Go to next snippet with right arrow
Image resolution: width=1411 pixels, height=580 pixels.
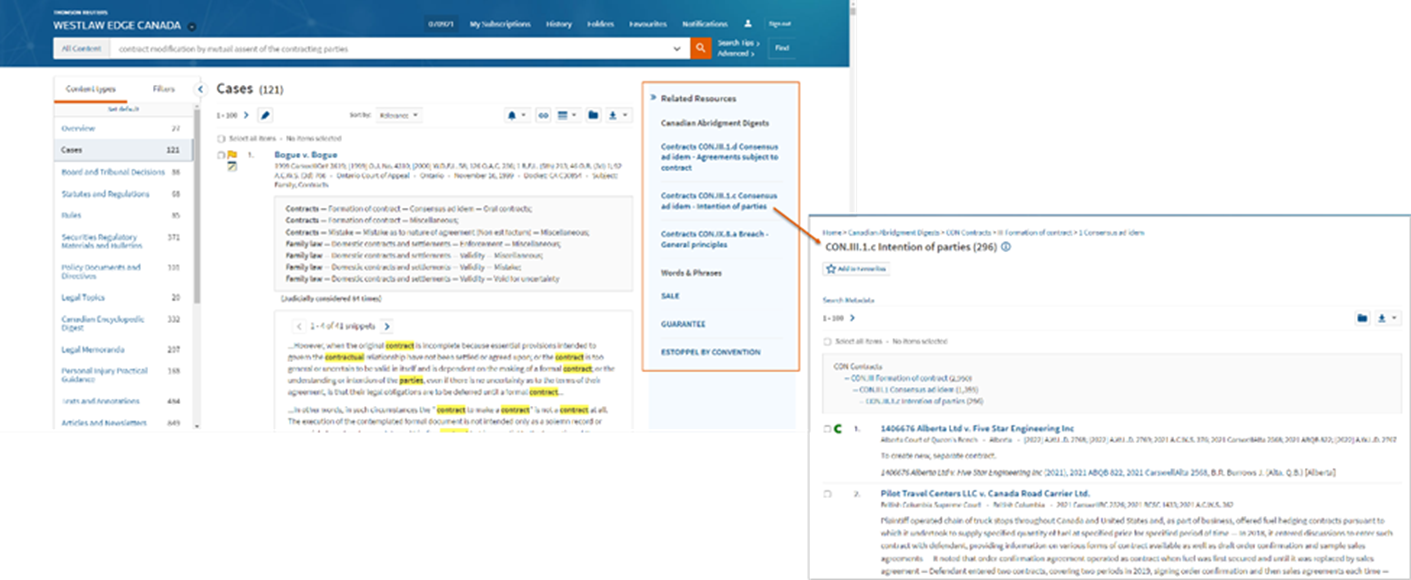(387, 326)
